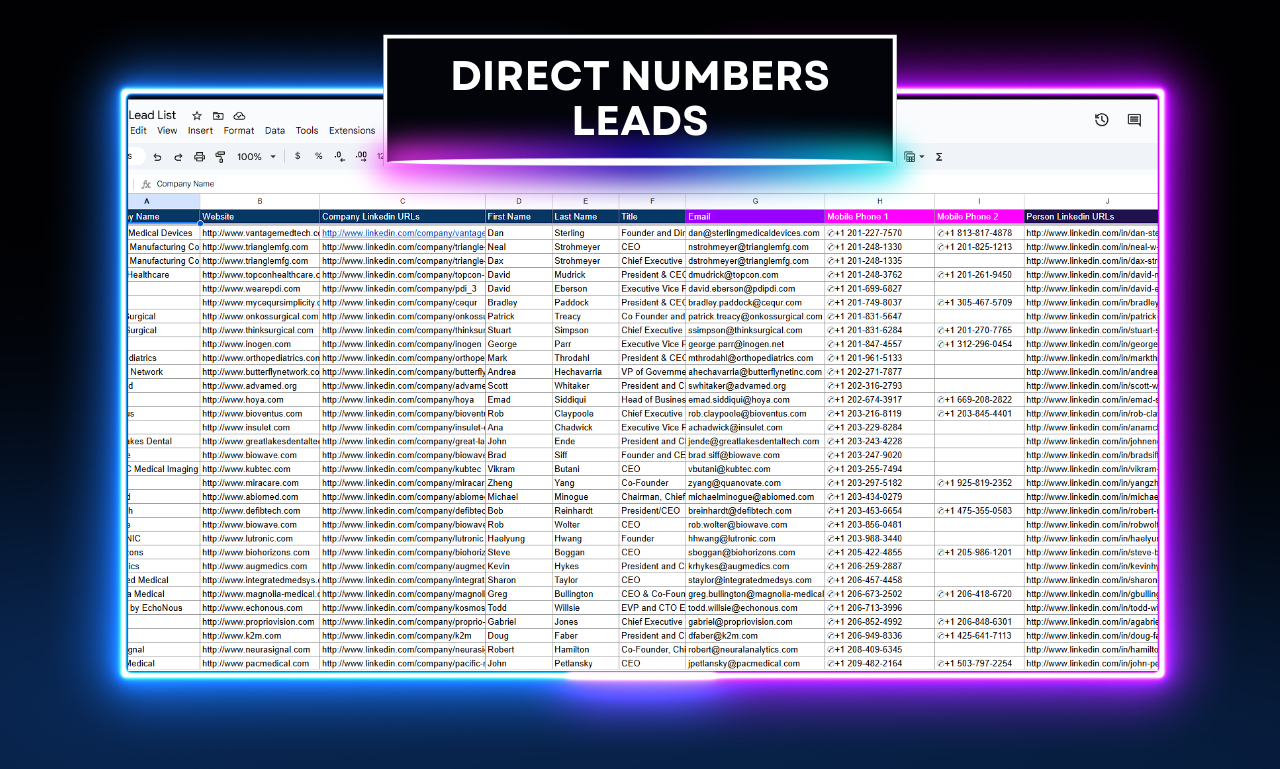1280x769 pixels.
Task: Open the Data menu
Action: pos(275,131)
